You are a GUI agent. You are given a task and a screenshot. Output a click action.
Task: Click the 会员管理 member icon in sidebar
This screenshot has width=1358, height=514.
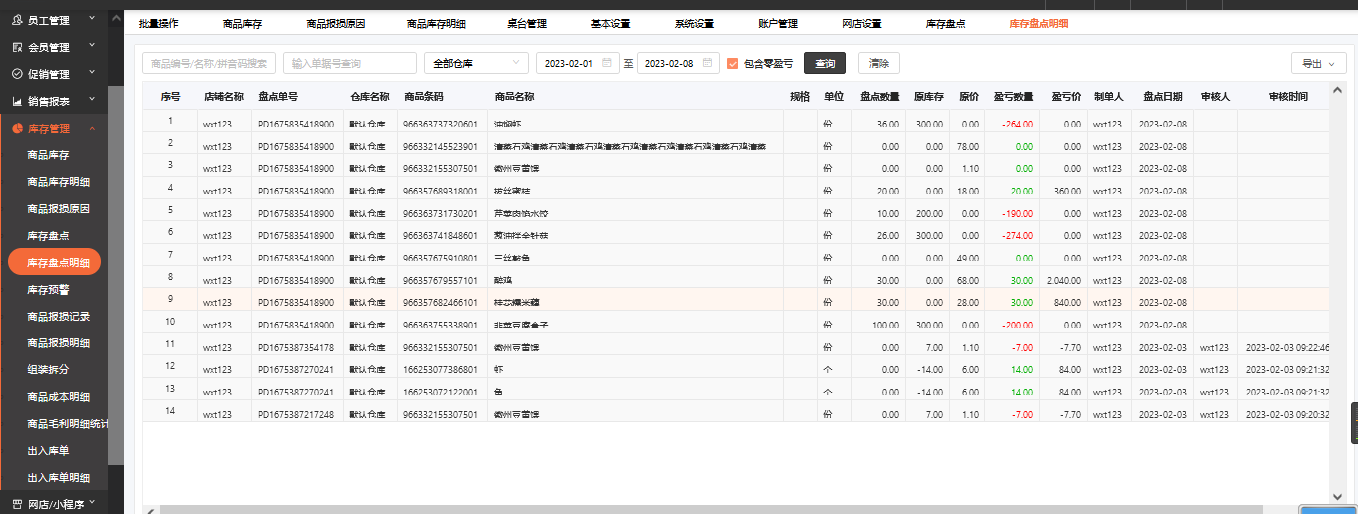coord(17,47)
